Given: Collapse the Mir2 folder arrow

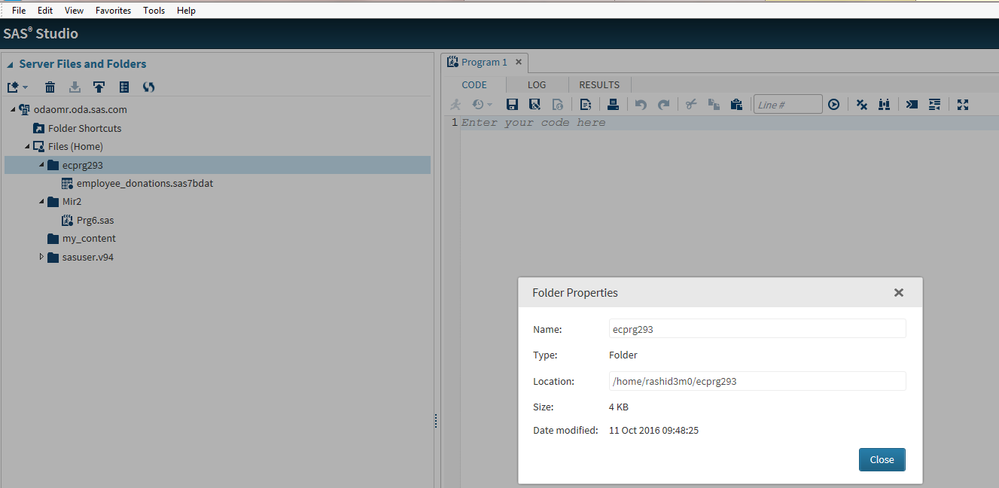Looking at the screenshot, I should pos(42,202).
